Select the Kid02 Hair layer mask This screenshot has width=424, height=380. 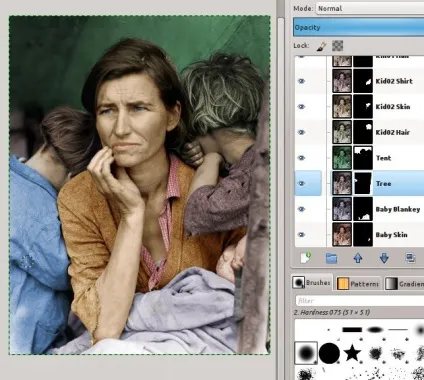click(363, 132)
